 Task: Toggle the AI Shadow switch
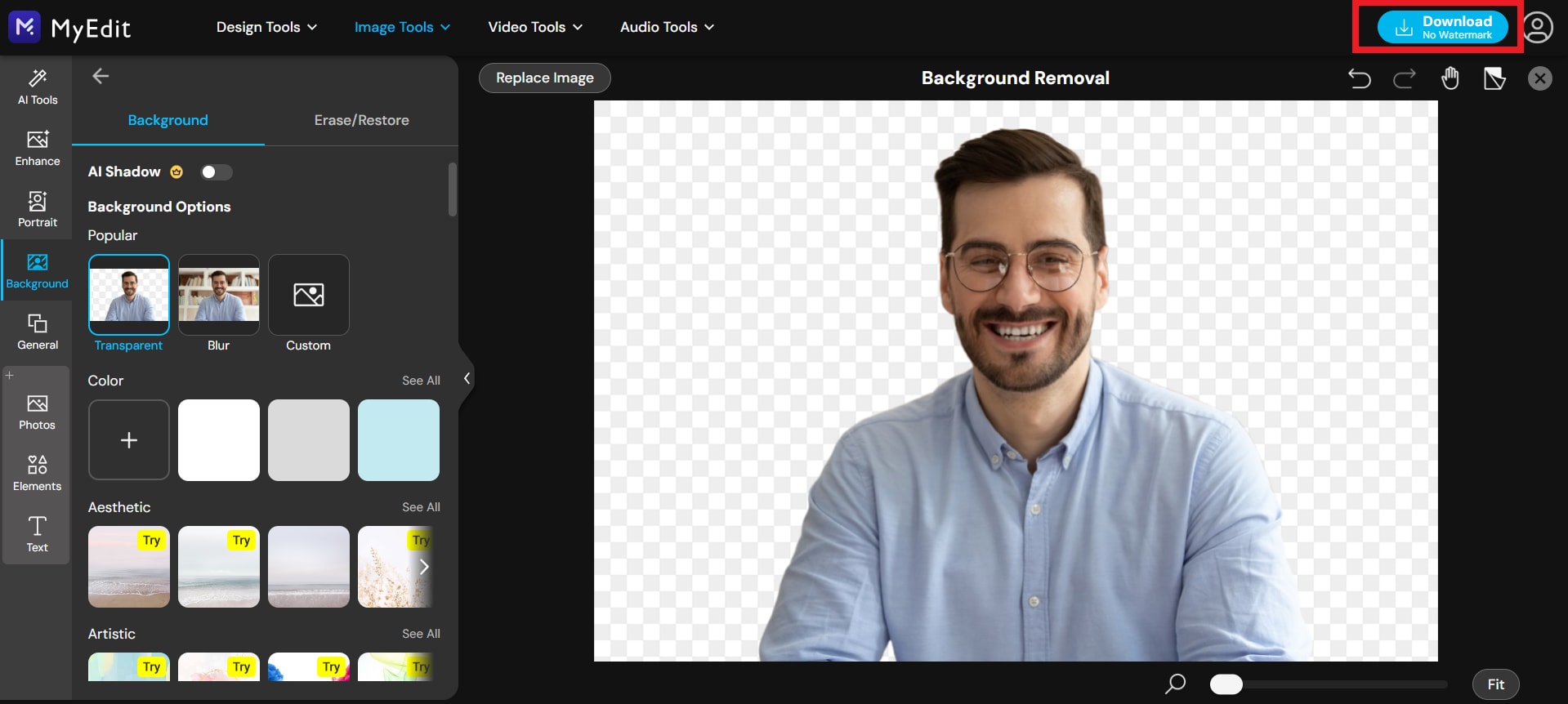(217, 172)
